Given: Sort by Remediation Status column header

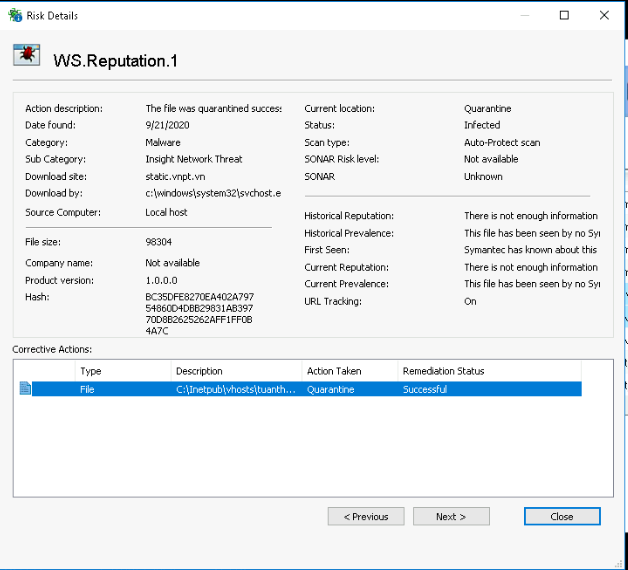Looking at the screenshot, I should pyautogui.click(x=489, y=371).
